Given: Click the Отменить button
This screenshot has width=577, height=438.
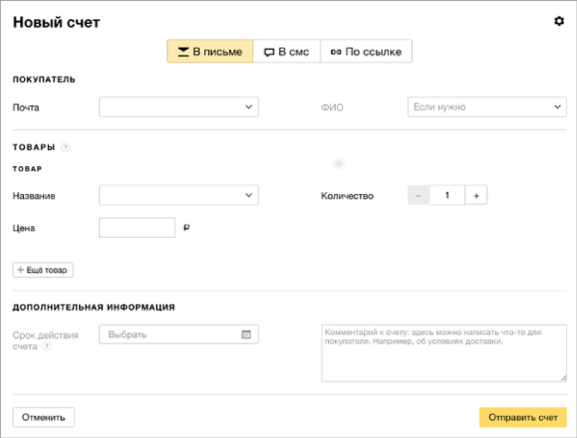Looking at the screenshot, I should pyautogui.click(x=43, y=417).
